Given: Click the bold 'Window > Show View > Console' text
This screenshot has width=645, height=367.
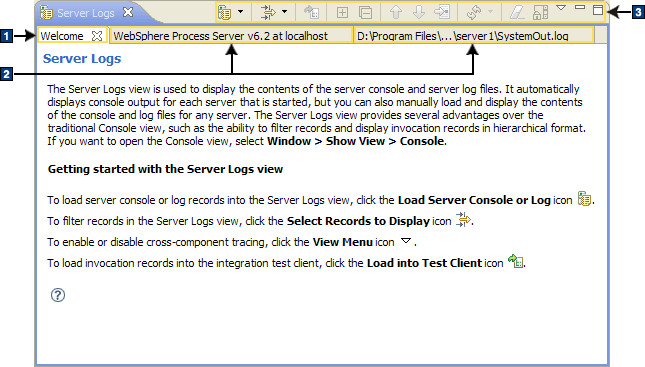Looking at the screenshot, I should [x=356, y=141].
